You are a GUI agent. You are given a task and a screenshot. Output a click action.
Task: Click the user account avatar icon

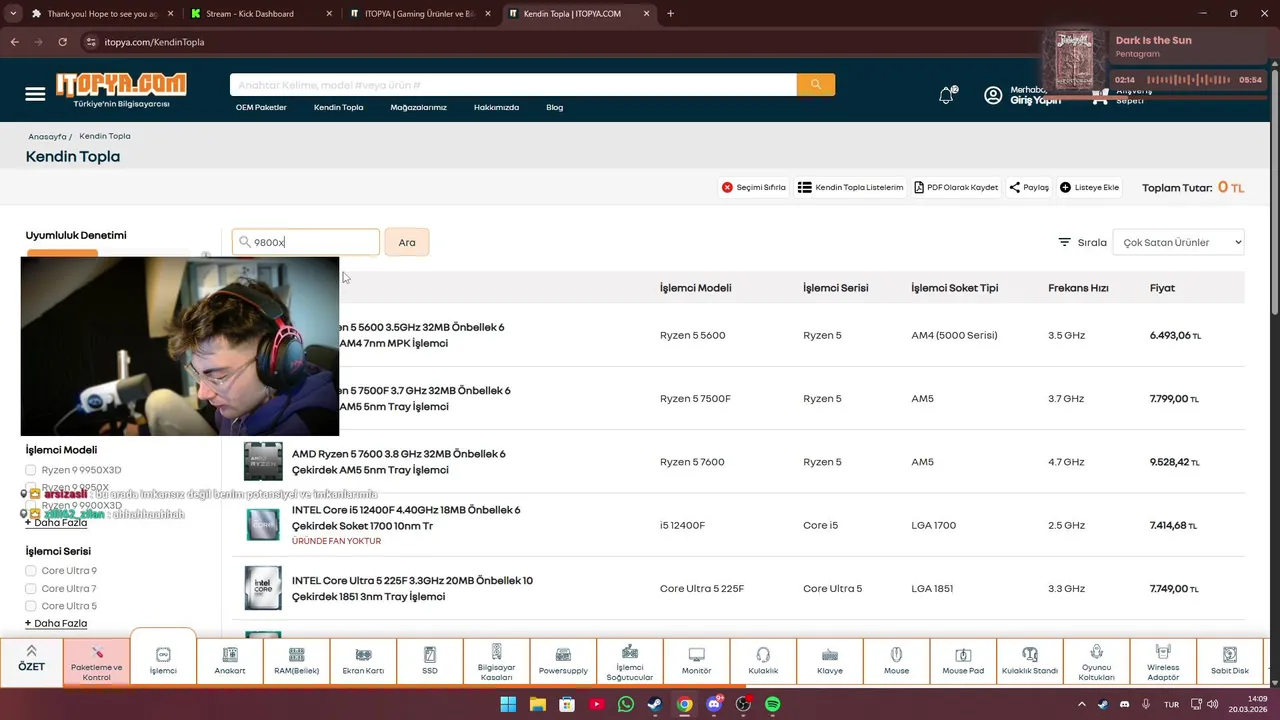point(993,95)
